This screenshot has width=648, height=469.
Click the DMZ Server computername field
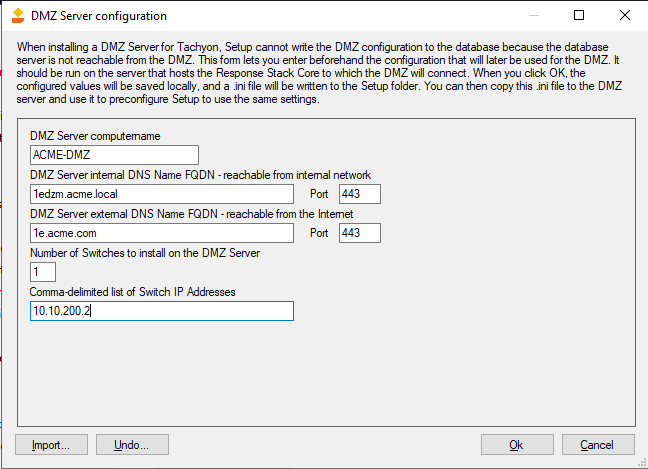pos(114,155)
